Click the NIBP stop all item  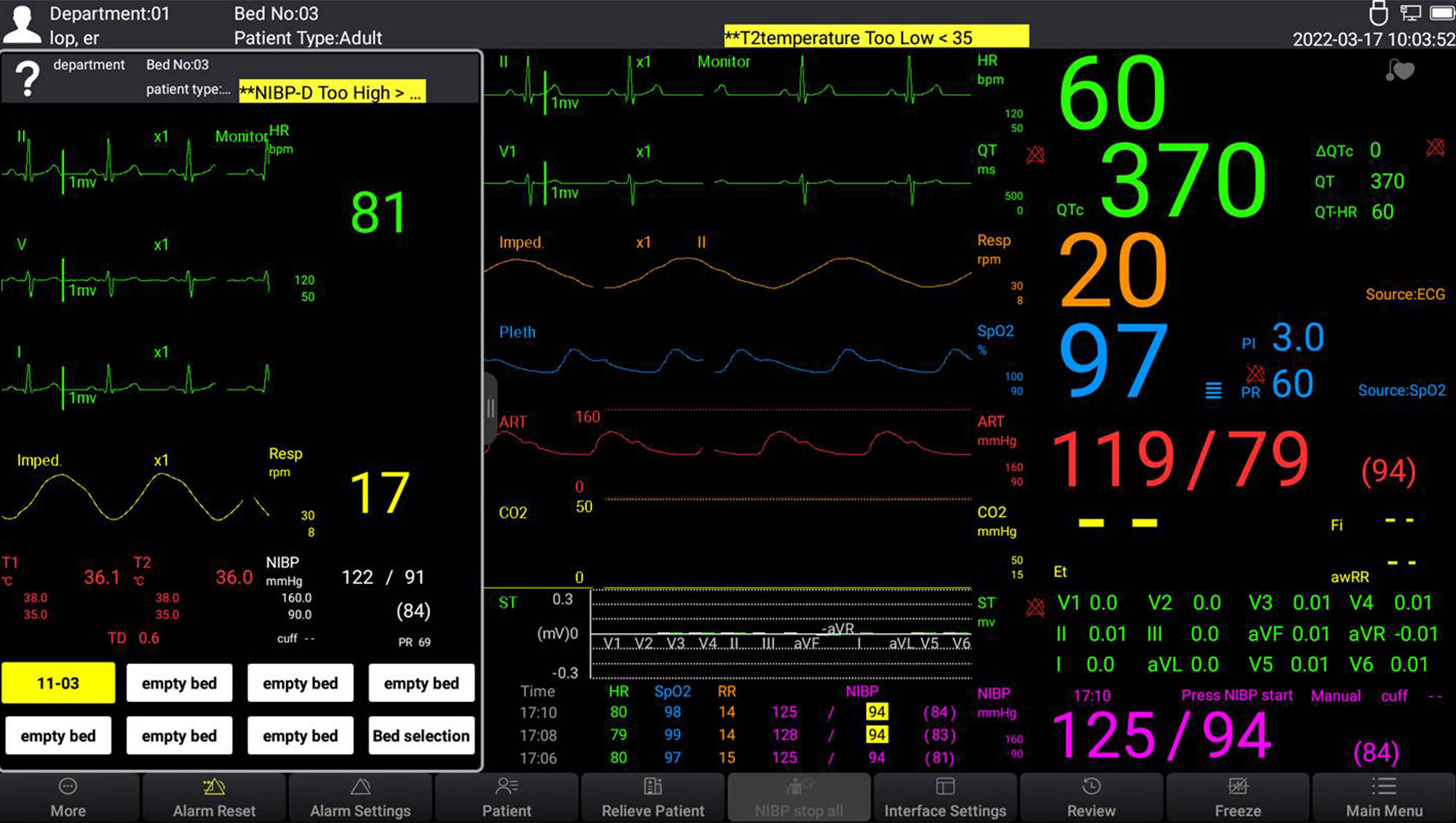(x=799, y=797)
